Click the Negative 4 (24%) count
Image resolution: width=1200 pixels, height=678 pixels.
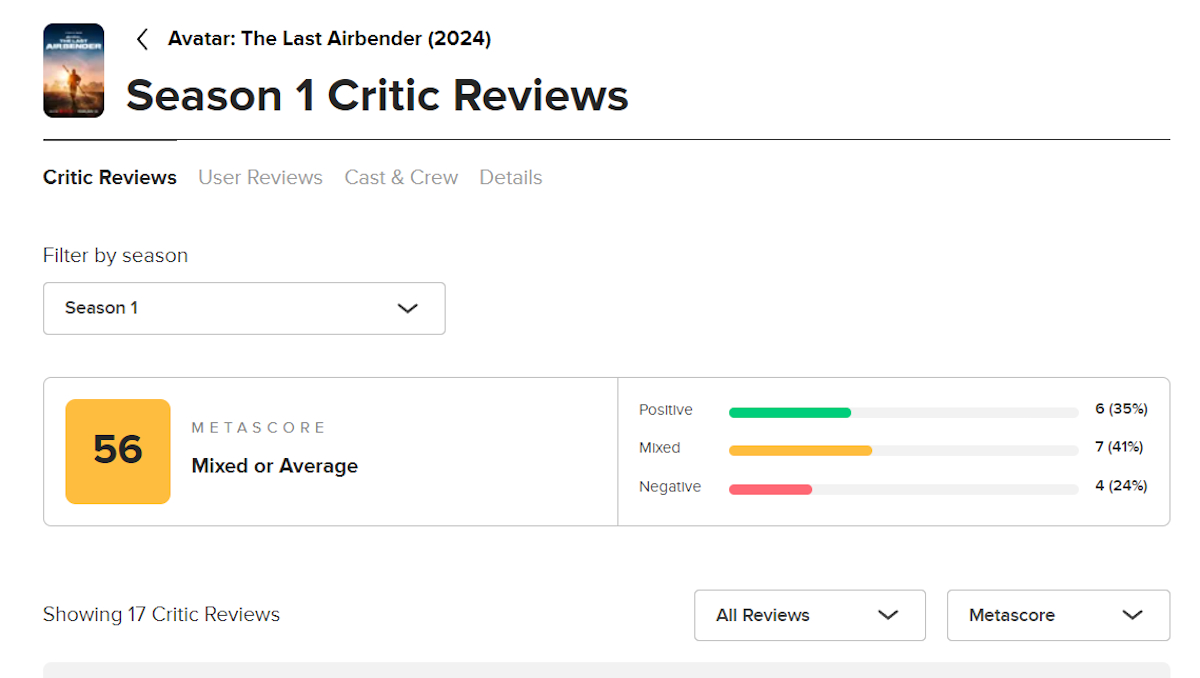1120,486
